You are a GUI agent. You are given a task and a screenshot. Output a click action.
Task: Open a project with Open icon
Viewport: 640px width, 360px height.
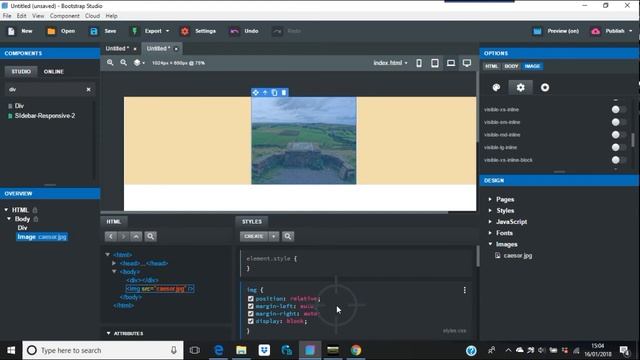tap(51, 31)
